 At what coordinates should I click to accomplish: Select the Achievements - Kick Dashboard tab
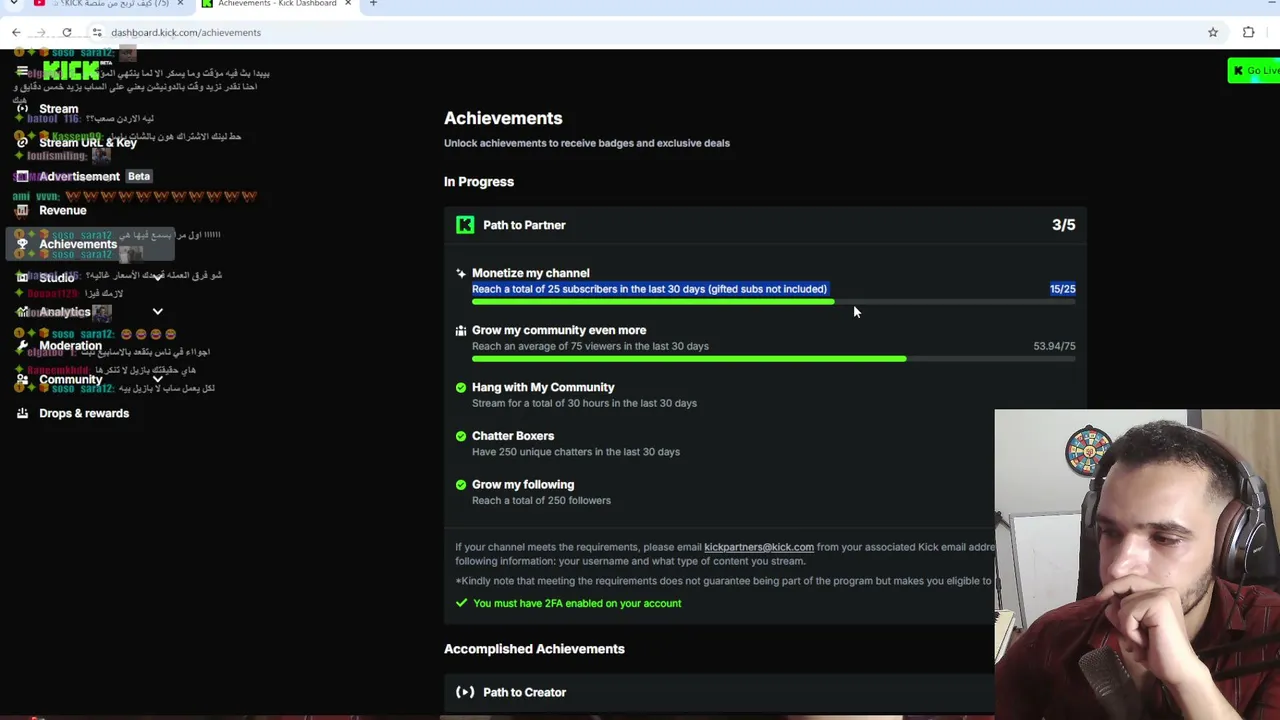tap(276, 3)
